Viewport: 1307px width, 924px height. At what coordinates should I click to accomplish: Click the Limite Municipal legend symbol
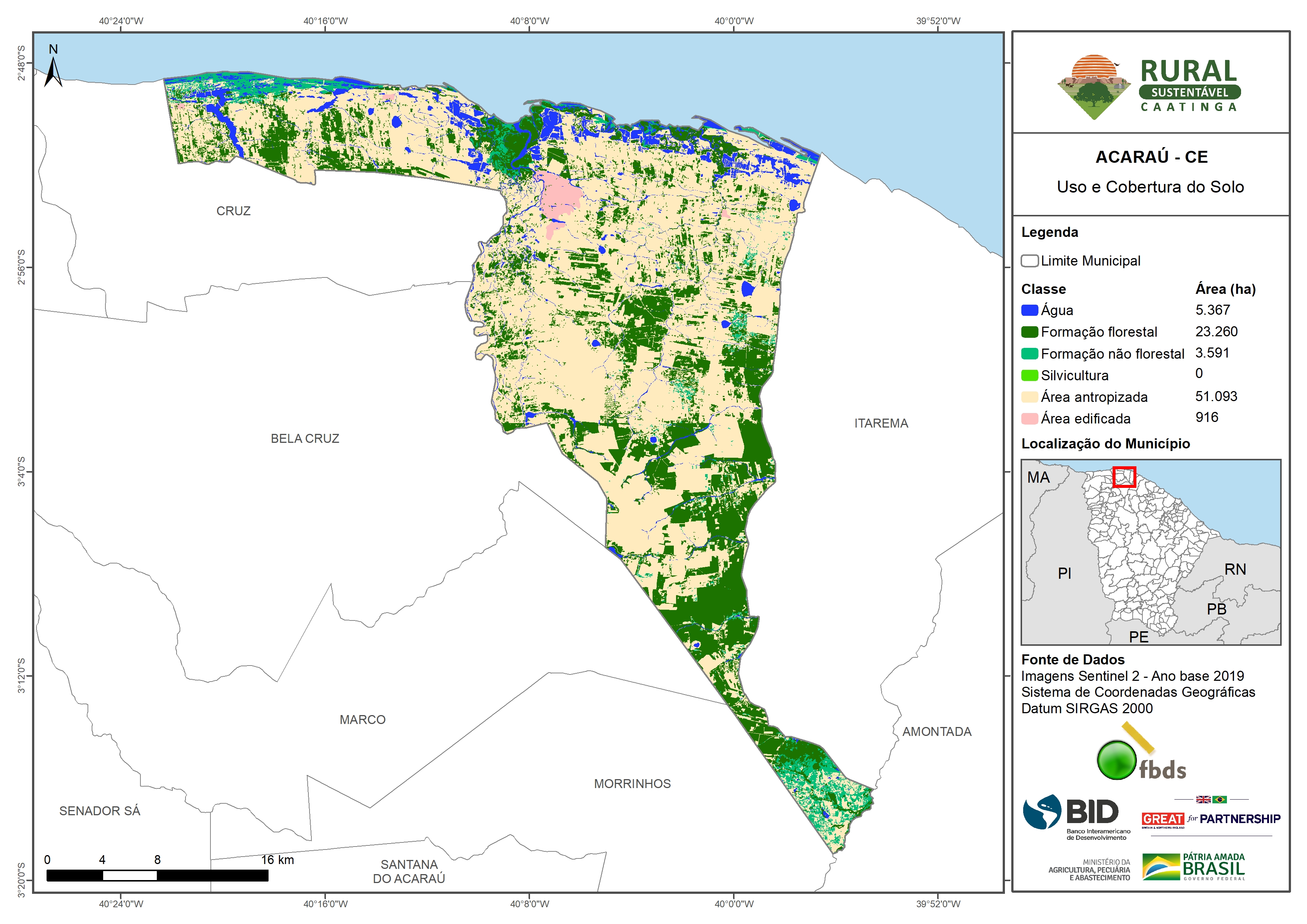tap(1029, 261)
